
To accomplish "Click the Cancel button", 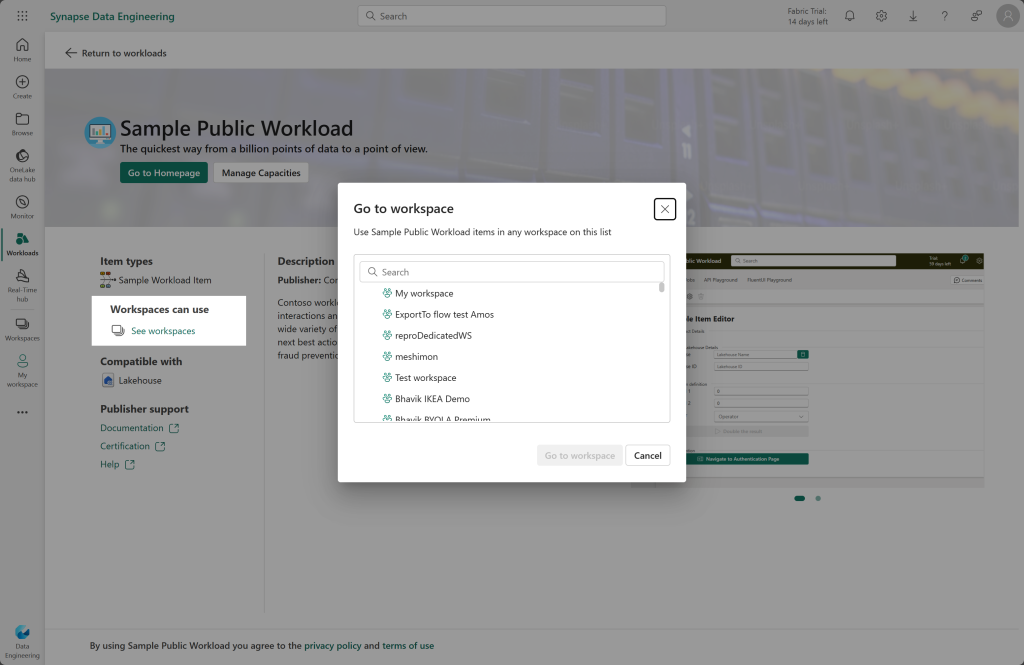I will point(648,455).
